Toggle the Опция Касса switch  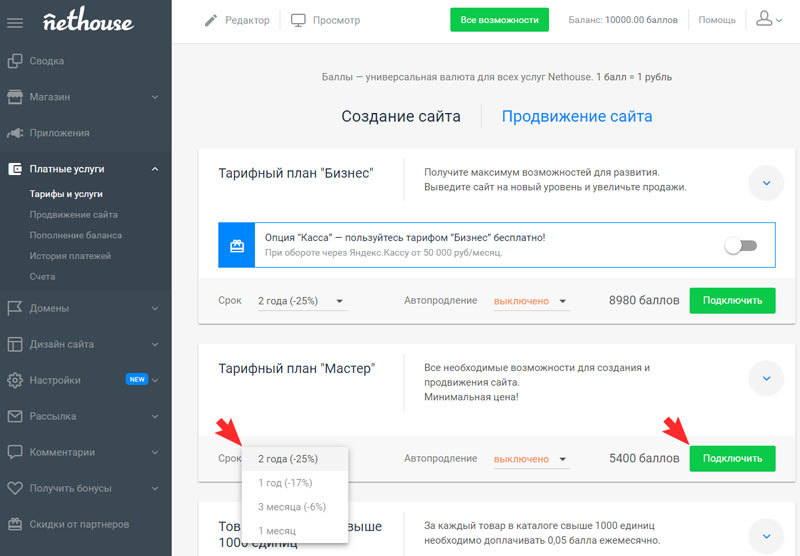click(741, 246)
